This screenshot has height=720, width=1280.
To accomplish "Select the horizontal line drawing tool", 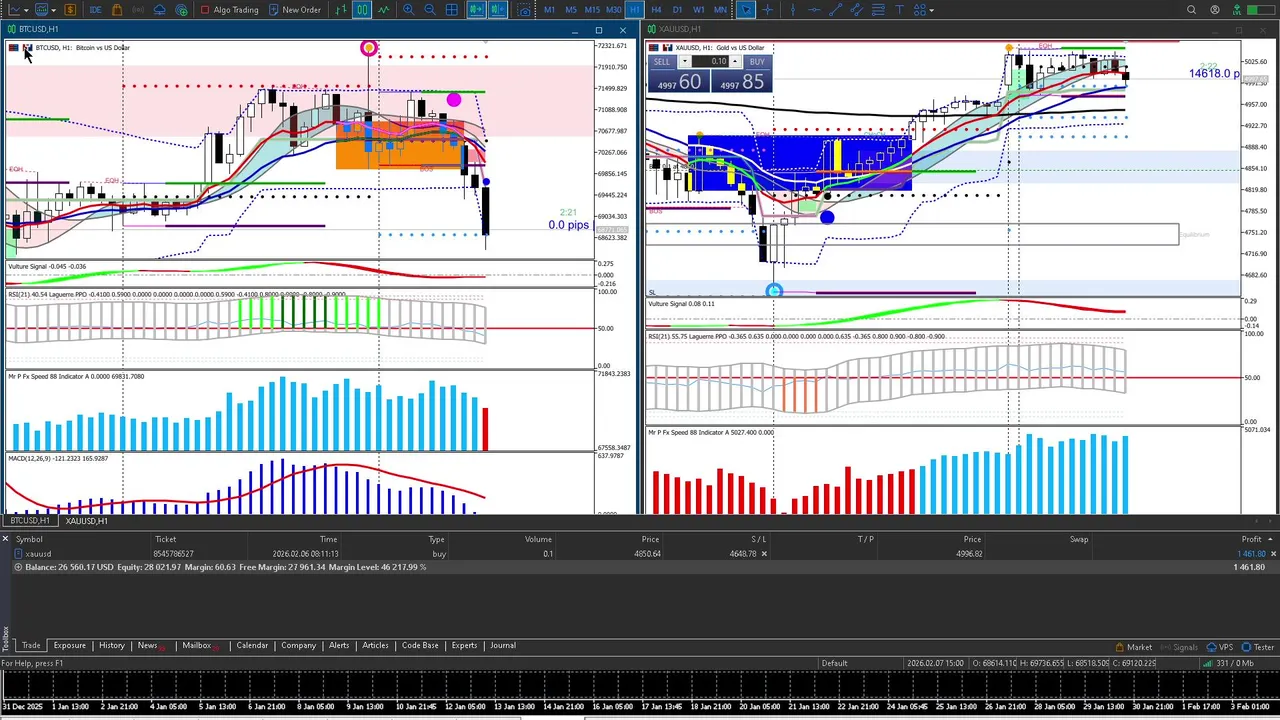I will point(814,10).
